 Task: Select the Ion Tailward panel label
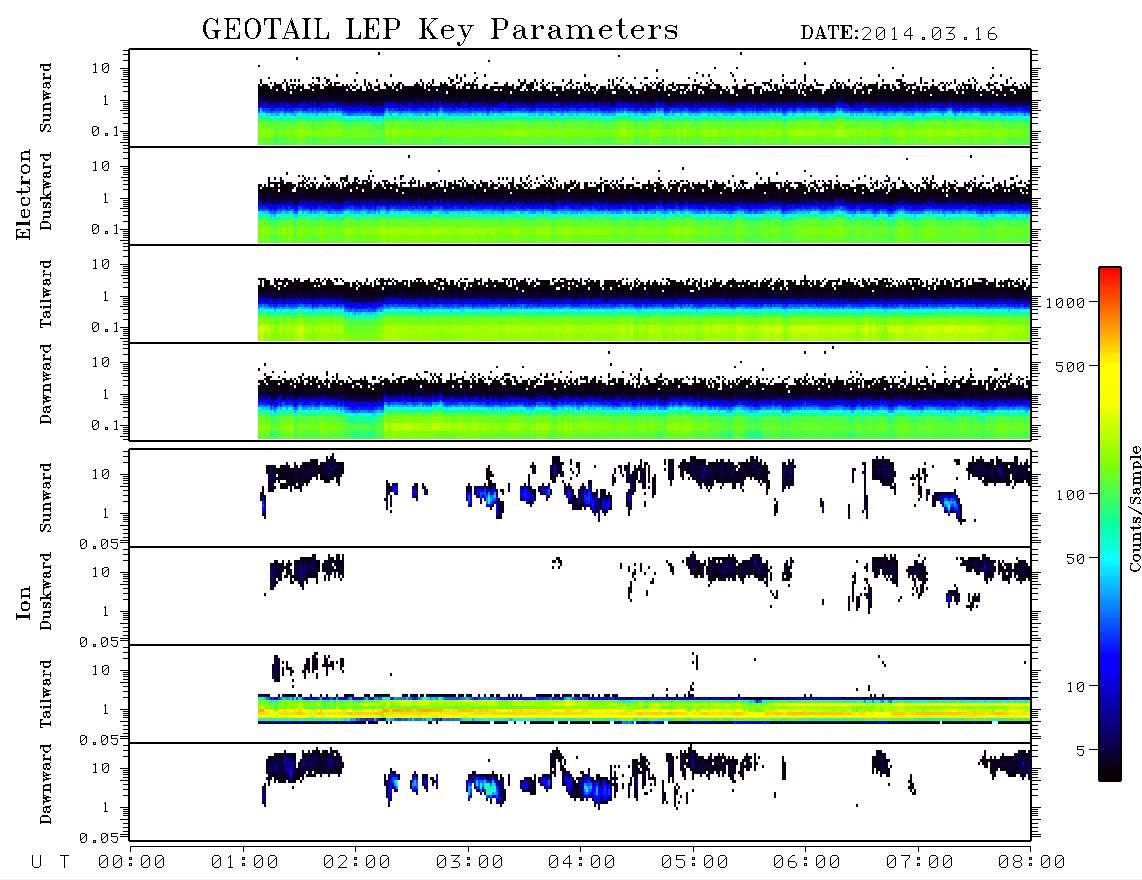pyautogui.click(x=46, y=694)
